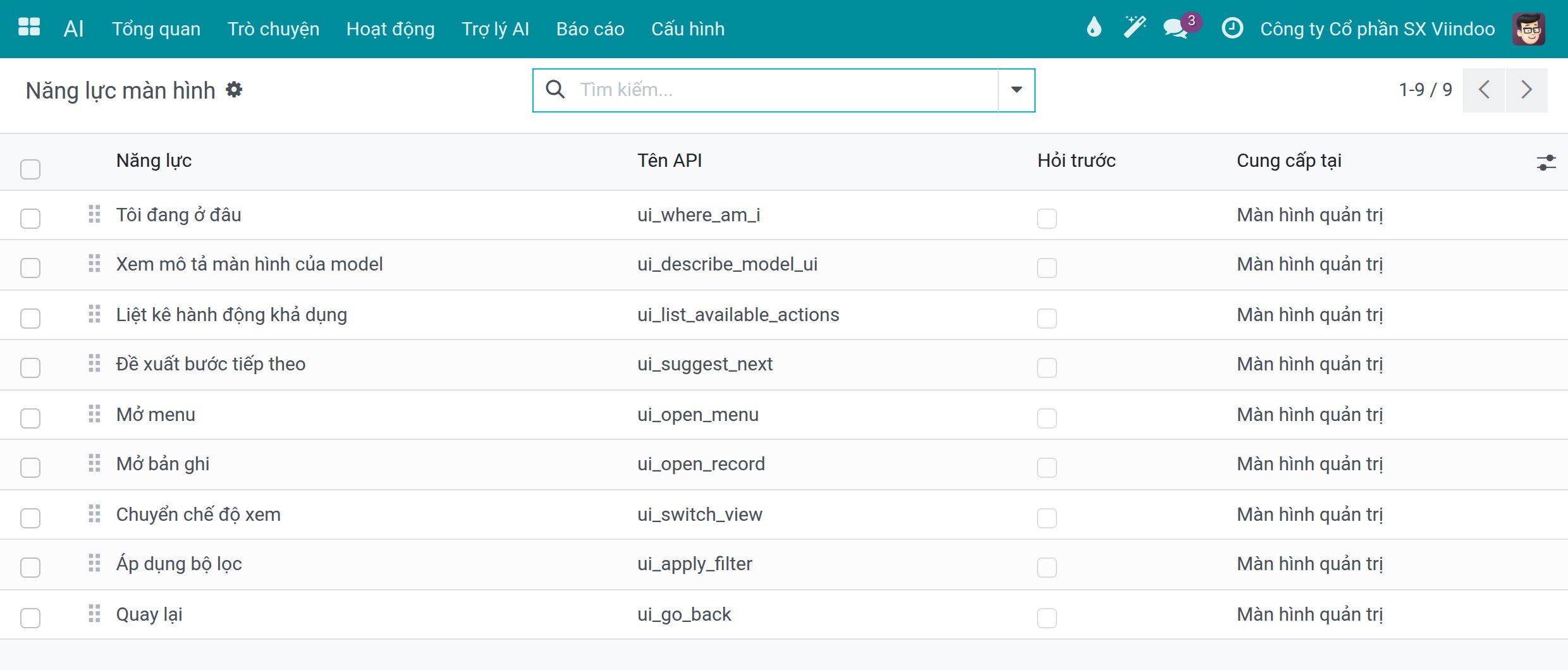Viewport: 1568px width, 670px height.
Task: Click the AI app name in navbar
Action: pos(73,28)
